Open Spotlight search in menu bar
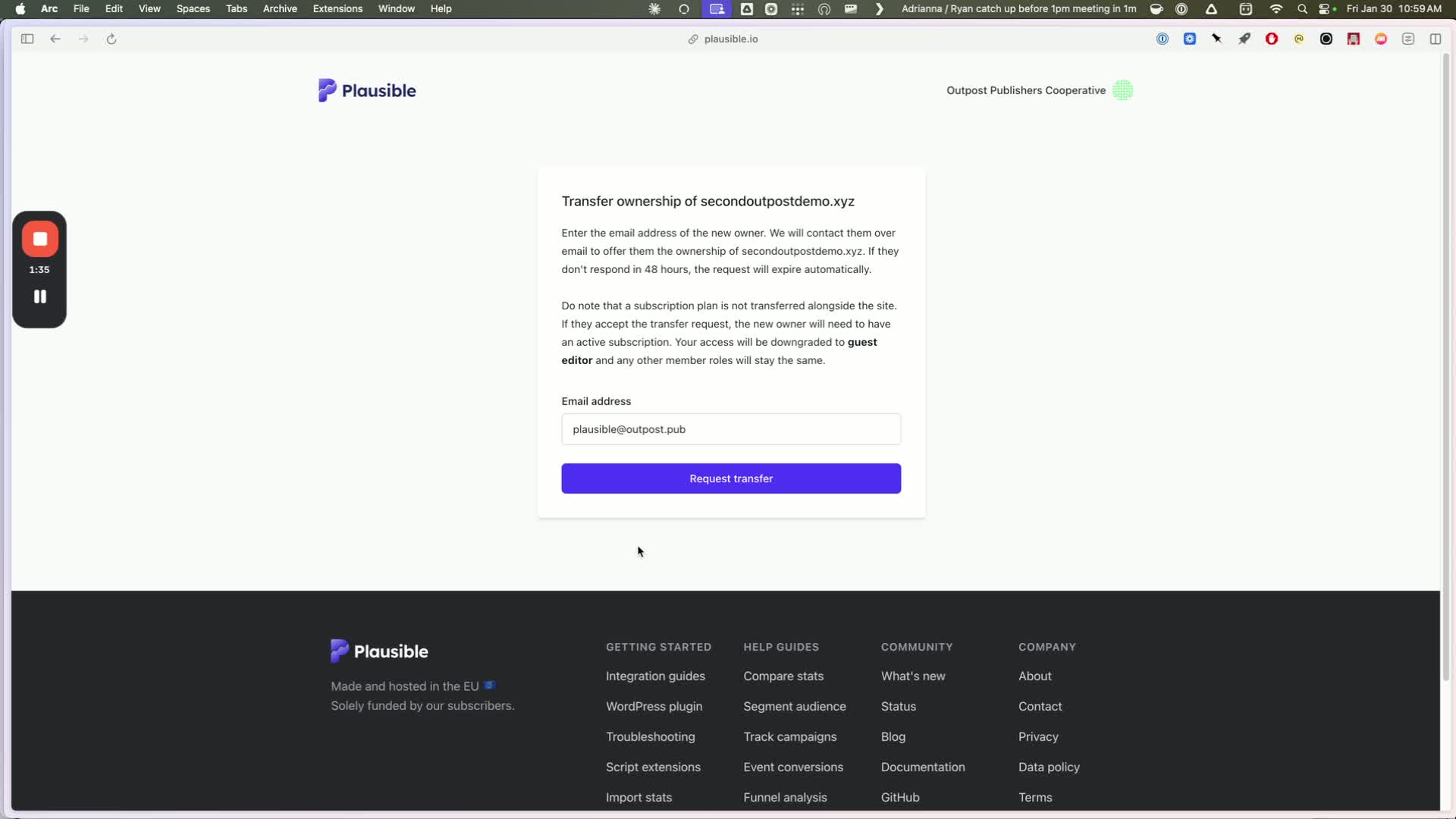Image resolution: width=1456 pixels, height=819 pixels. (1302, 9)
